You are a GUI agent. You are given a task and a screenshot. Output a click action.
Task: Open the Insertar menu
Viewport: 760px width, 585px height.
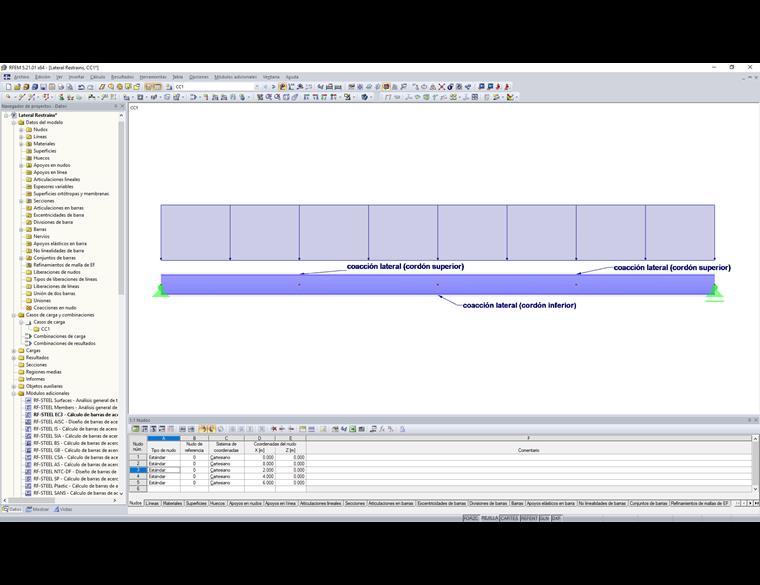coord(76,77)
